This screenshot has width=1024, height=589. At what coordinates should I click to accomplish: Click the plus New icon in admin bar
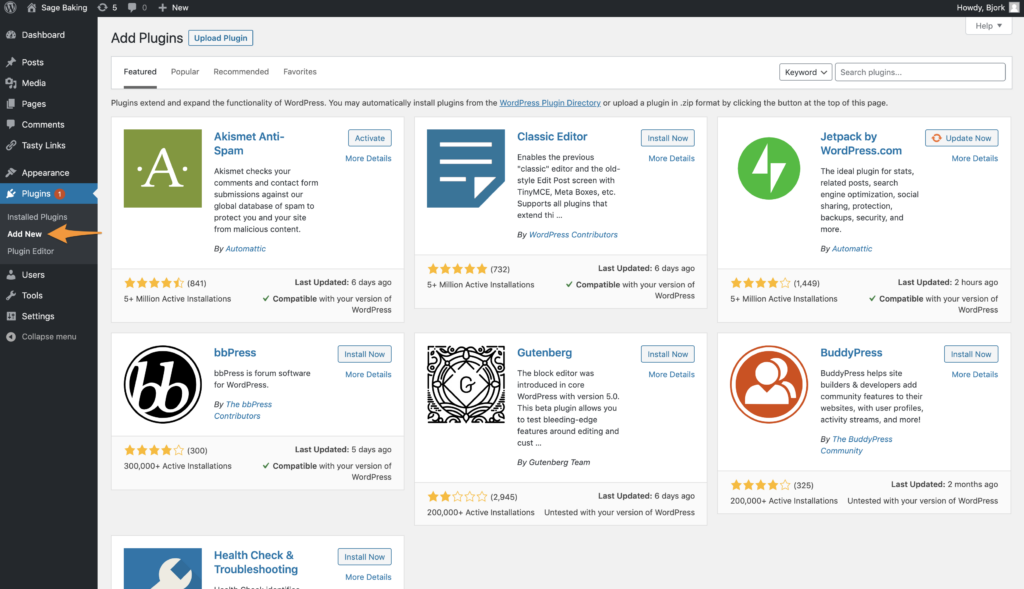click(x=163, y=8)
